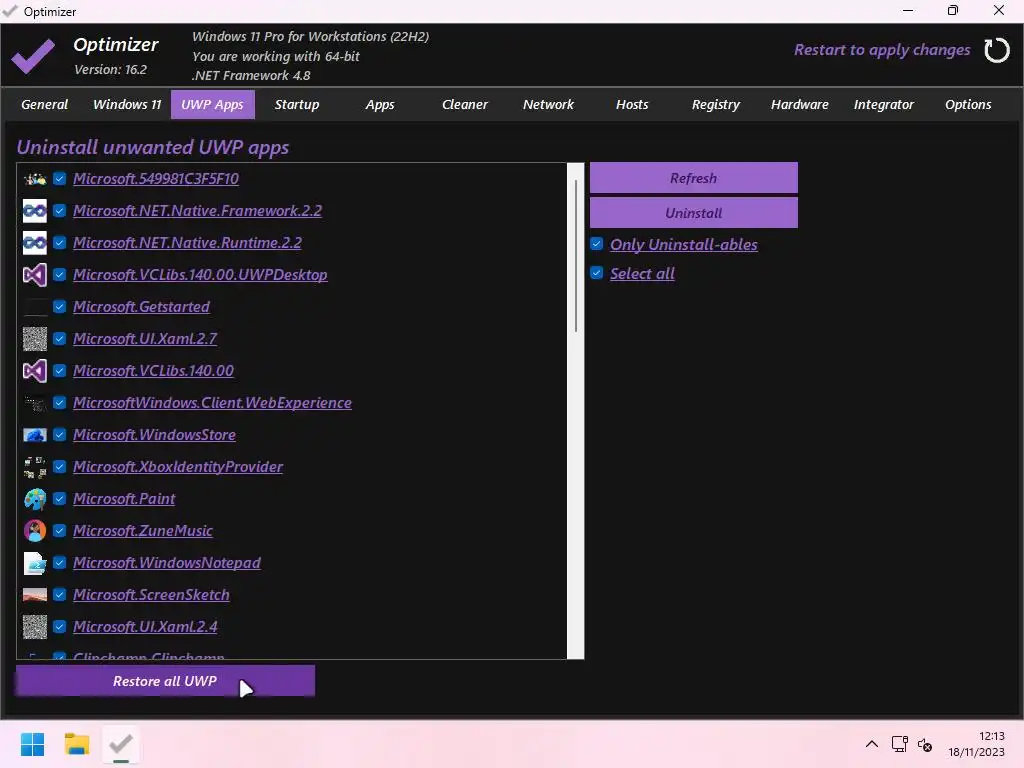Click the Microsoft.XboxIdentityProvider link

pos(178,467)
